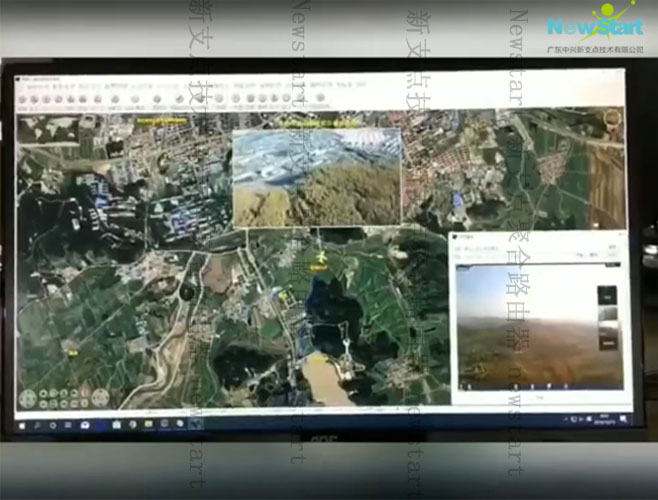658x500 pixels.
Task: Select the grey middle thumbnail in video window
Action: [607, 315]
